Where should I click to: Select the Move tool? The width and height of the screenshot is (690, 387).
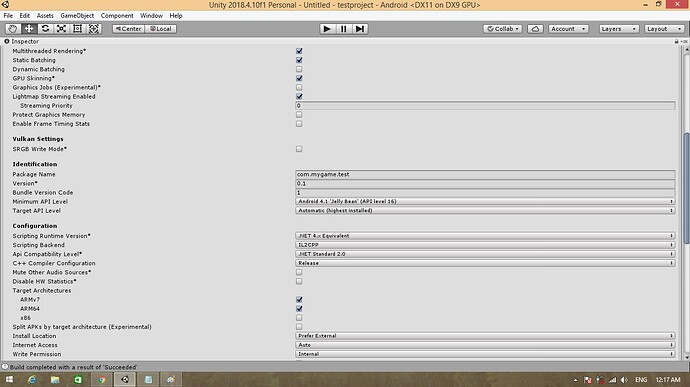click(29, 29)
